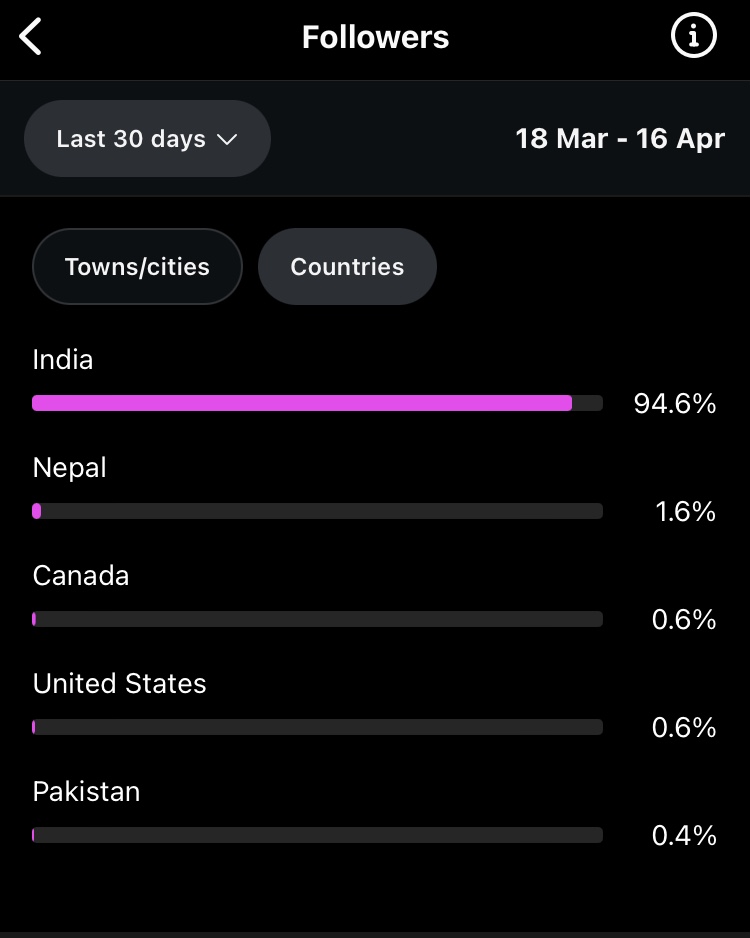This screenshot has height=938, width=750.
Task: Click the India follower bar
Action: (318, 403)
